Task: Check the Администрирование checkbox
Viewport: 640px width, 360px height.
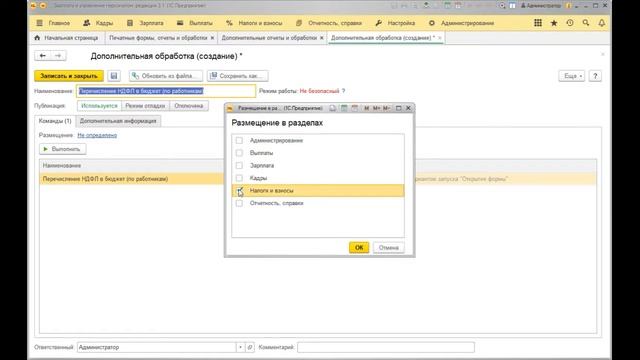Action: pyautogui.click(x=239, y=140)
